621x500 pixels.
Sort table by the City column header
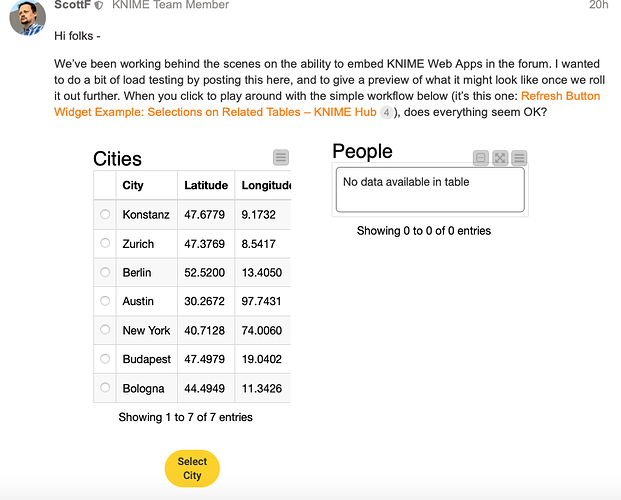tap(133, 185)
